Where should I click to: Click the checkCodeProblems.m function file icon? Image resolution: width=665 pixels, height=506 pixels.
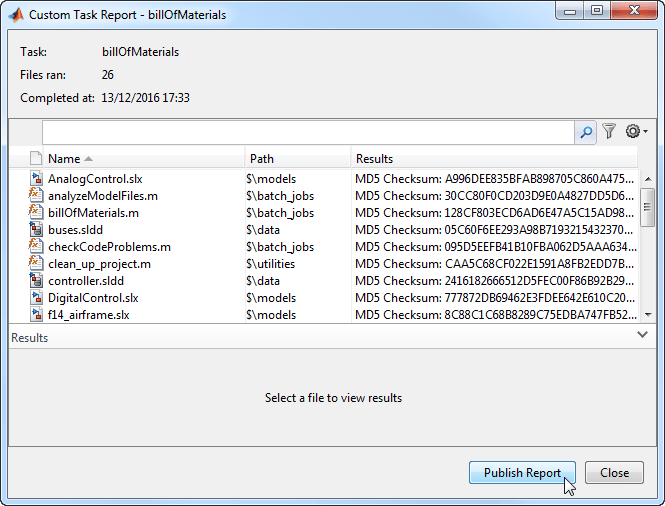pos(36,246)
